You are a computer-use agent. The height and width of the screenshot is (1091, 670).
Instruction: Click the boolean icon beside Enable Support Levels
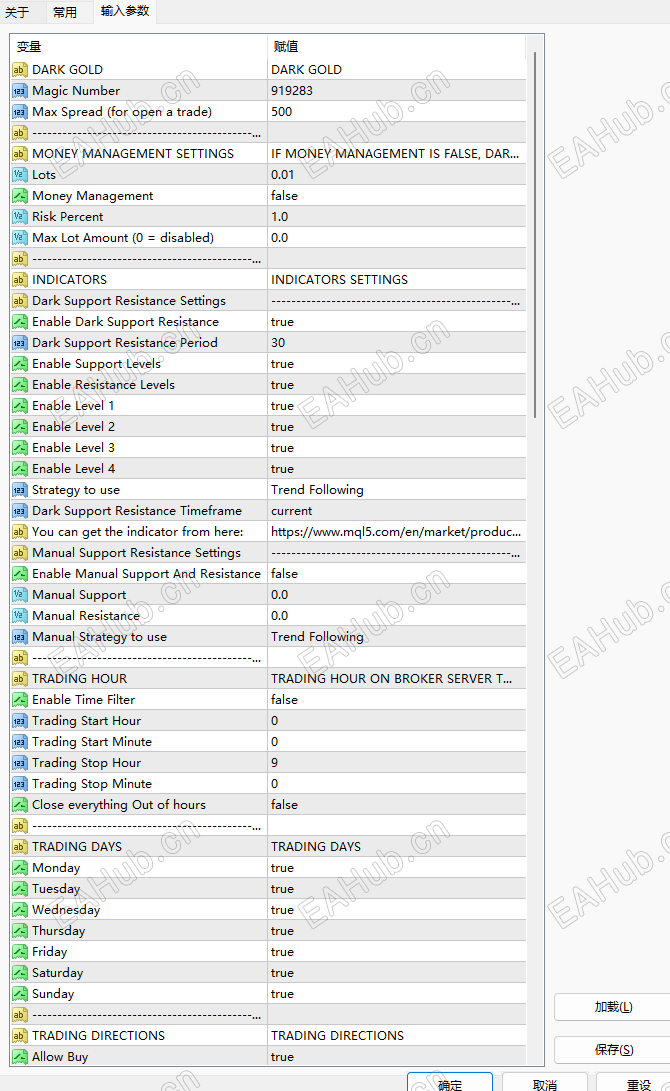pyautogui.click(x=19, y=363)
